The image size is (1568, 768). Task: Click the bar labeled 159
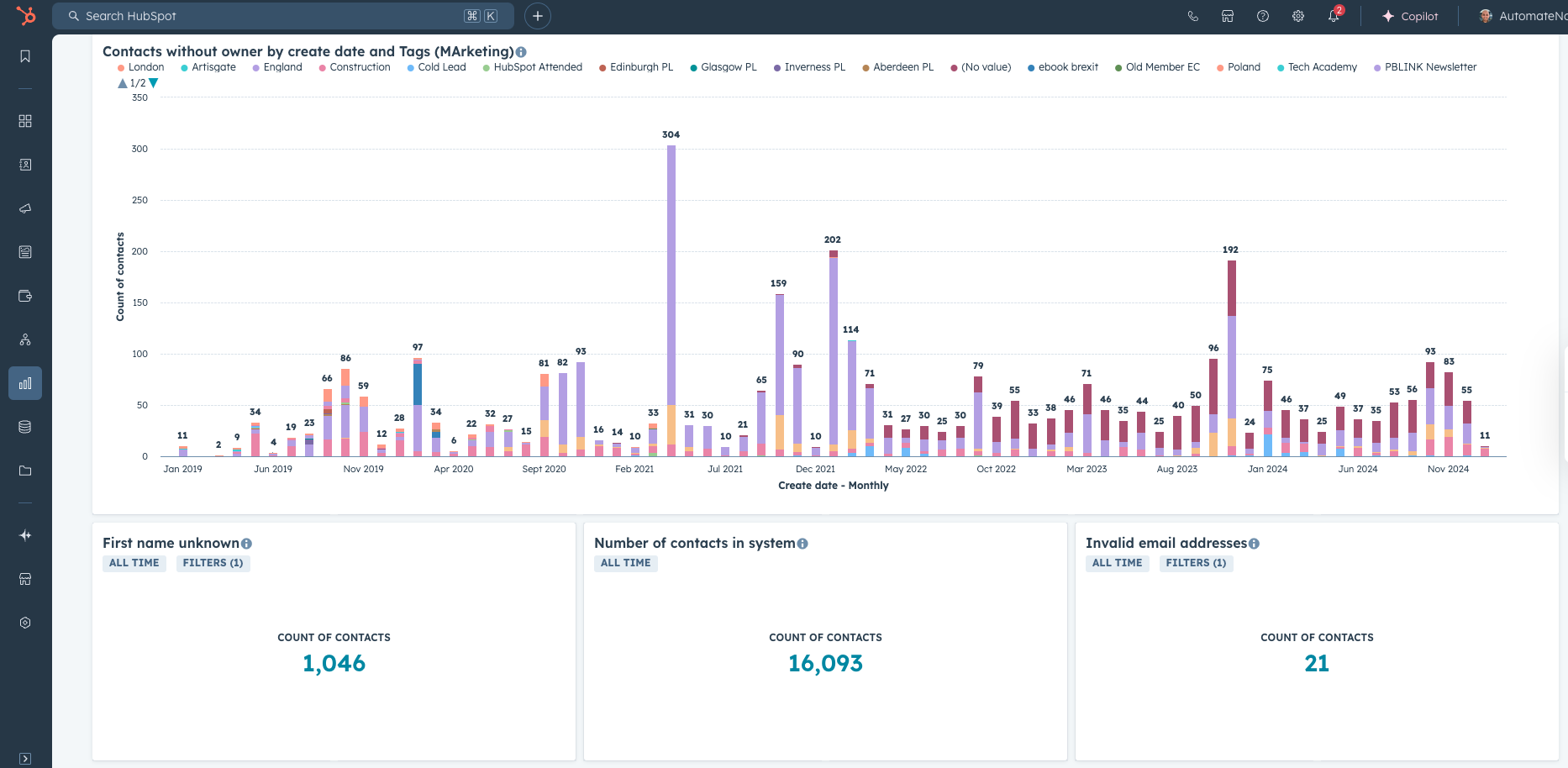(780, 375)
